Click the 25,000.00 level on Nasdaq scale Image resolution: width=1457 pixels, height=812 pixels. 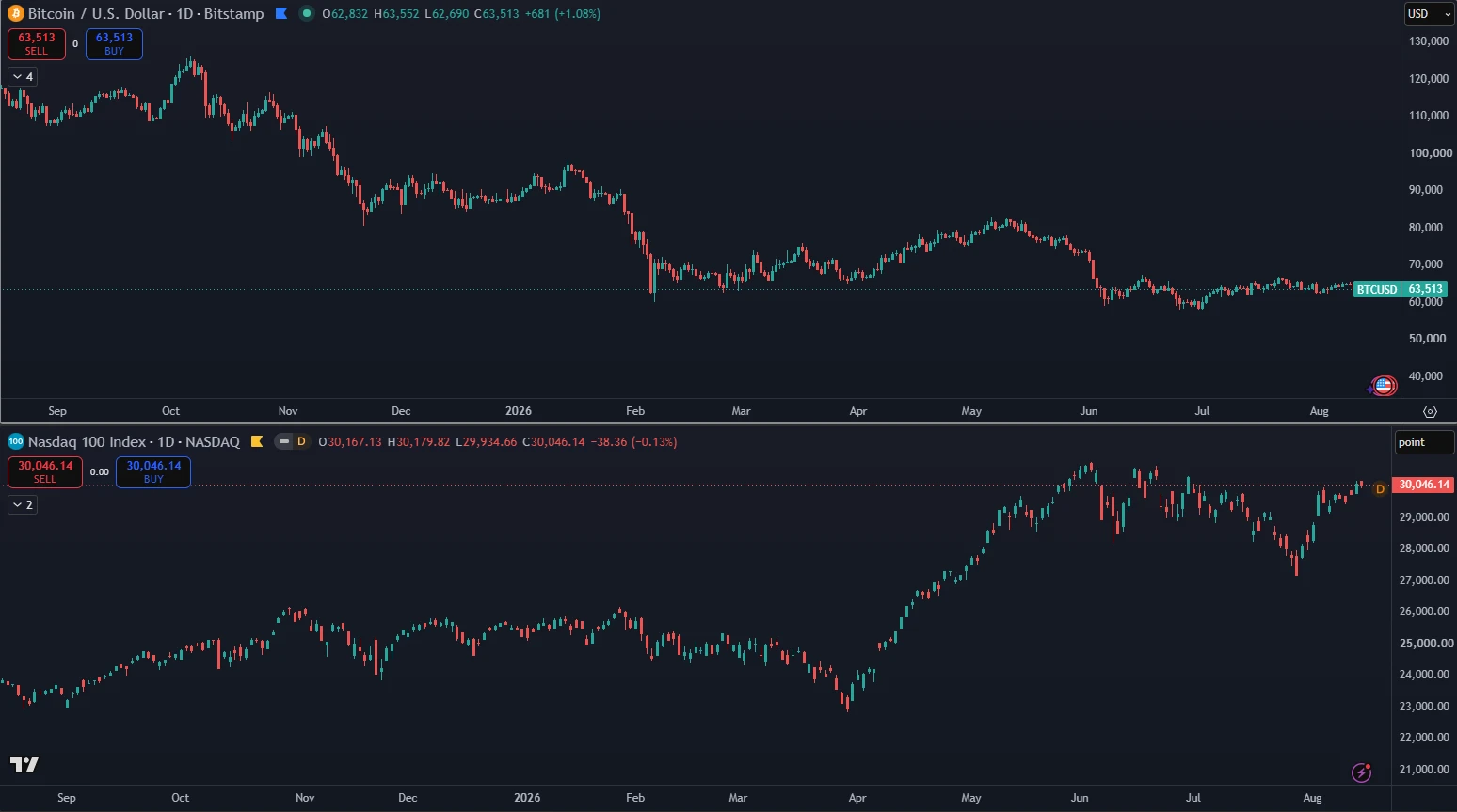point(1427,644)
